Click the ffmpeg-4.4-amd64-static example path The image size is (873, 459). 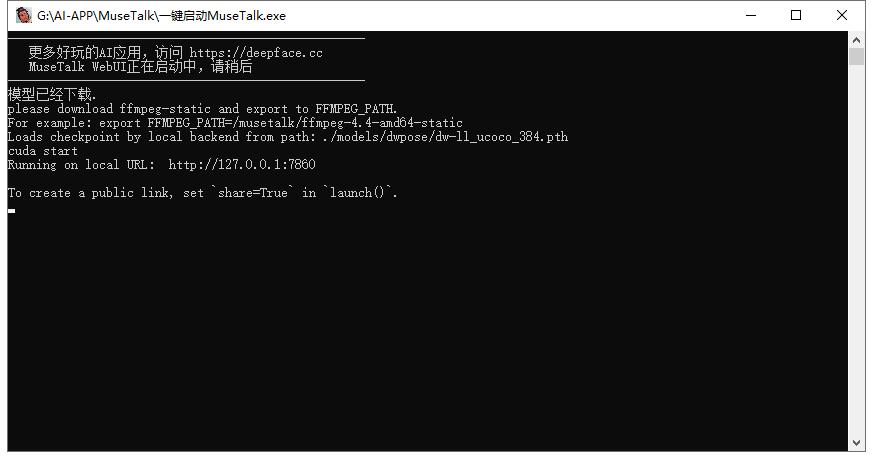[382, 123]
